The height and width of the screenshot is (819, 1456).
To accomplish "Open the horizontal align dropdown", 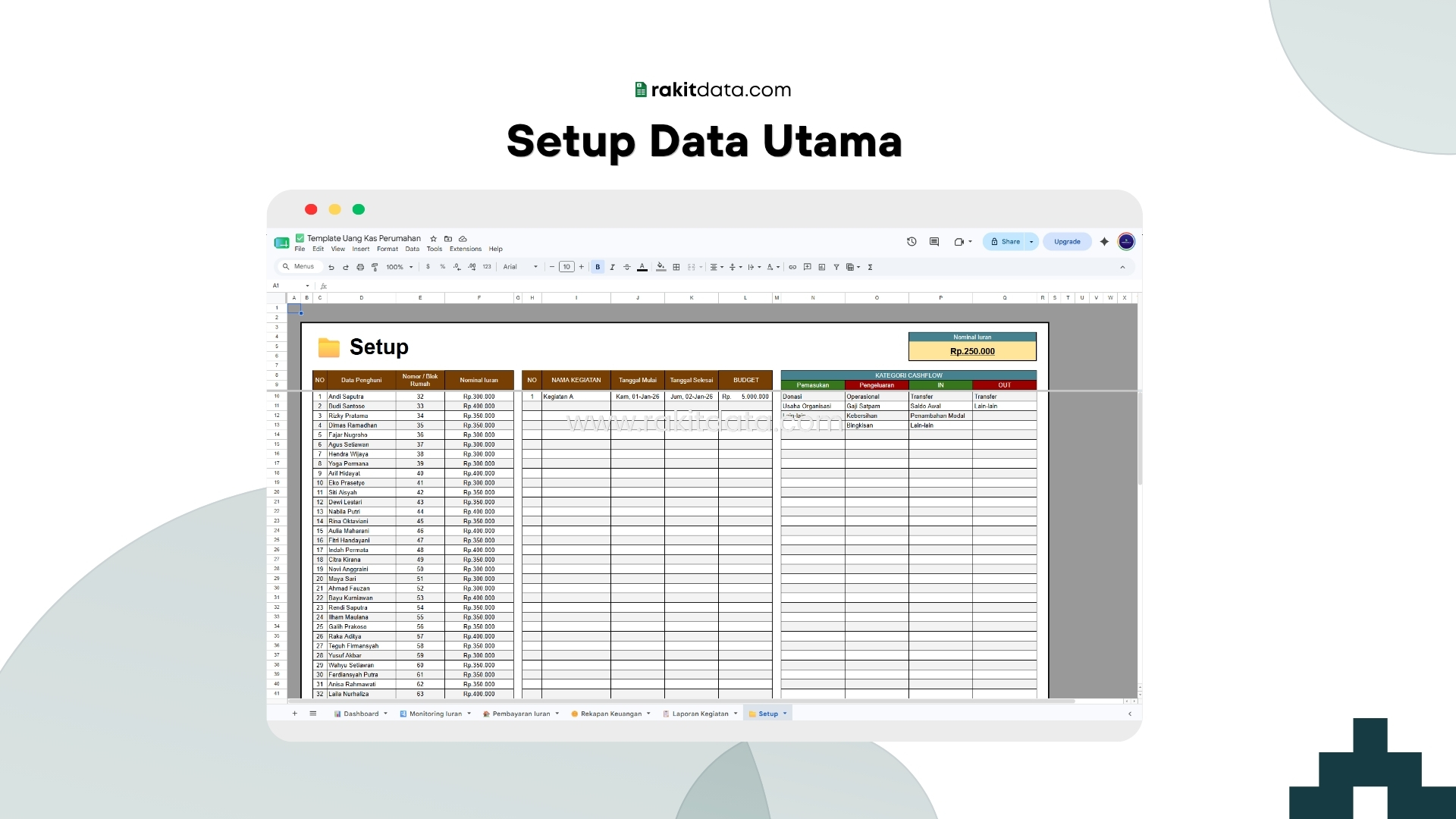I will [x=717, y=267].
